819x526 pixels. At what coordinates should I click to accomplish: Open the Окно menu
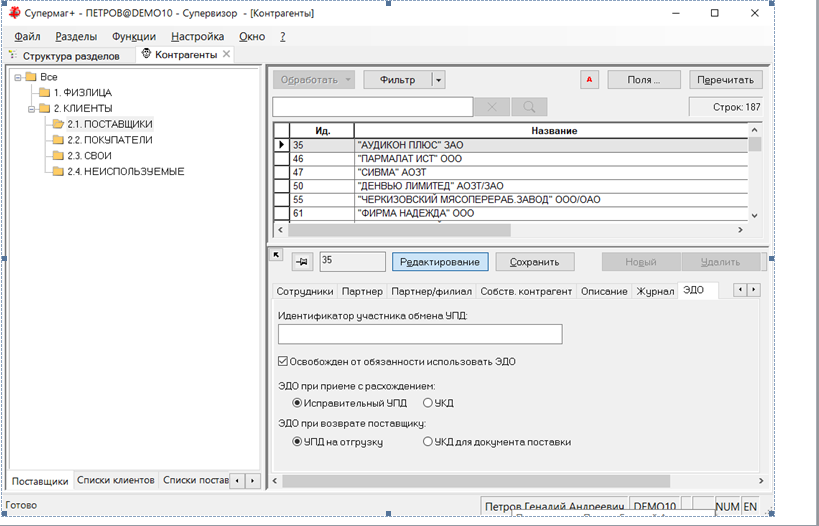point(252,37)
